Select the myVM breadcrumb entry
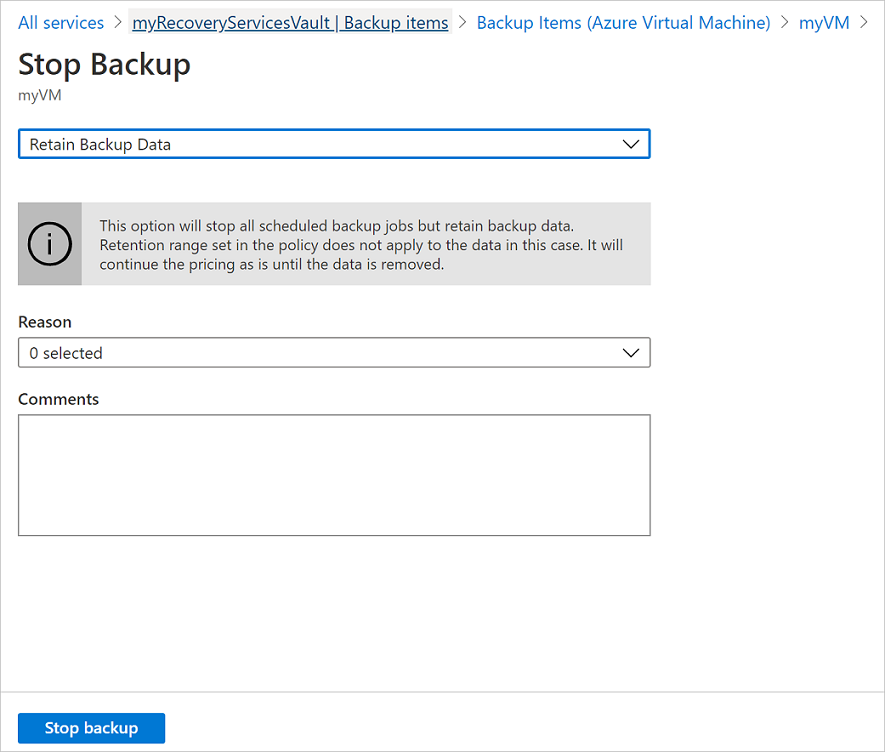The height and width of the screenshot is (752, 885). 824,22
